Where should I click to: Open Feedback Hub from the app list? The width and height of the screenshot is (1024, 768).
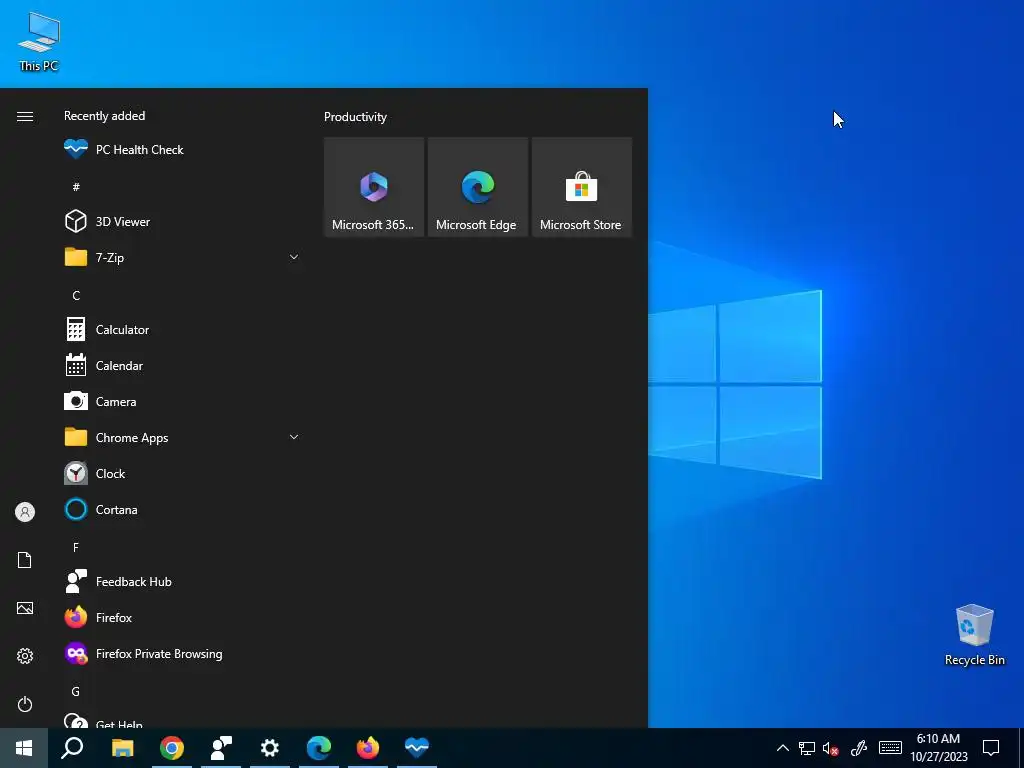(181, 581)
